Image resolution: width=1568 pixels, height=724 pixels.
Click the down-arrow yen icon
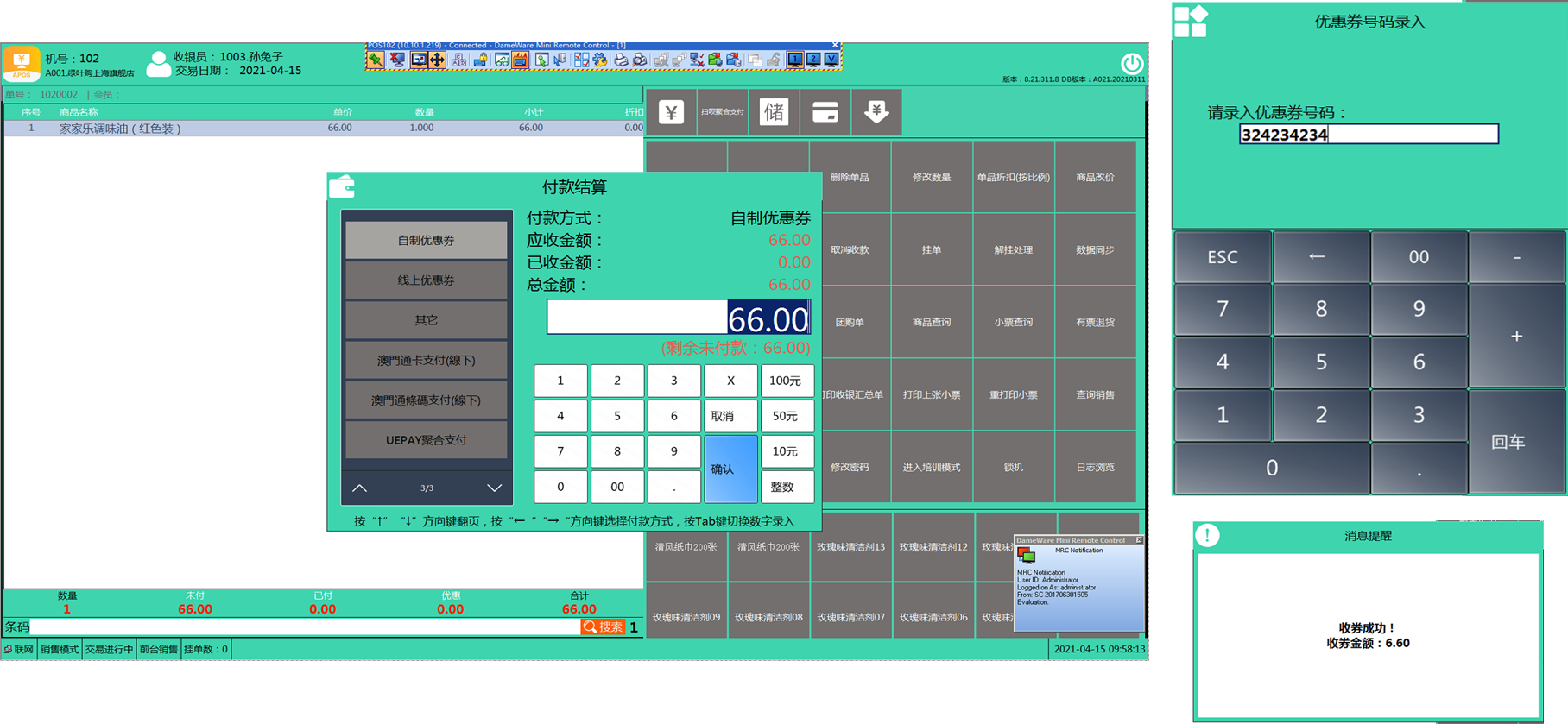click(876, 112)
